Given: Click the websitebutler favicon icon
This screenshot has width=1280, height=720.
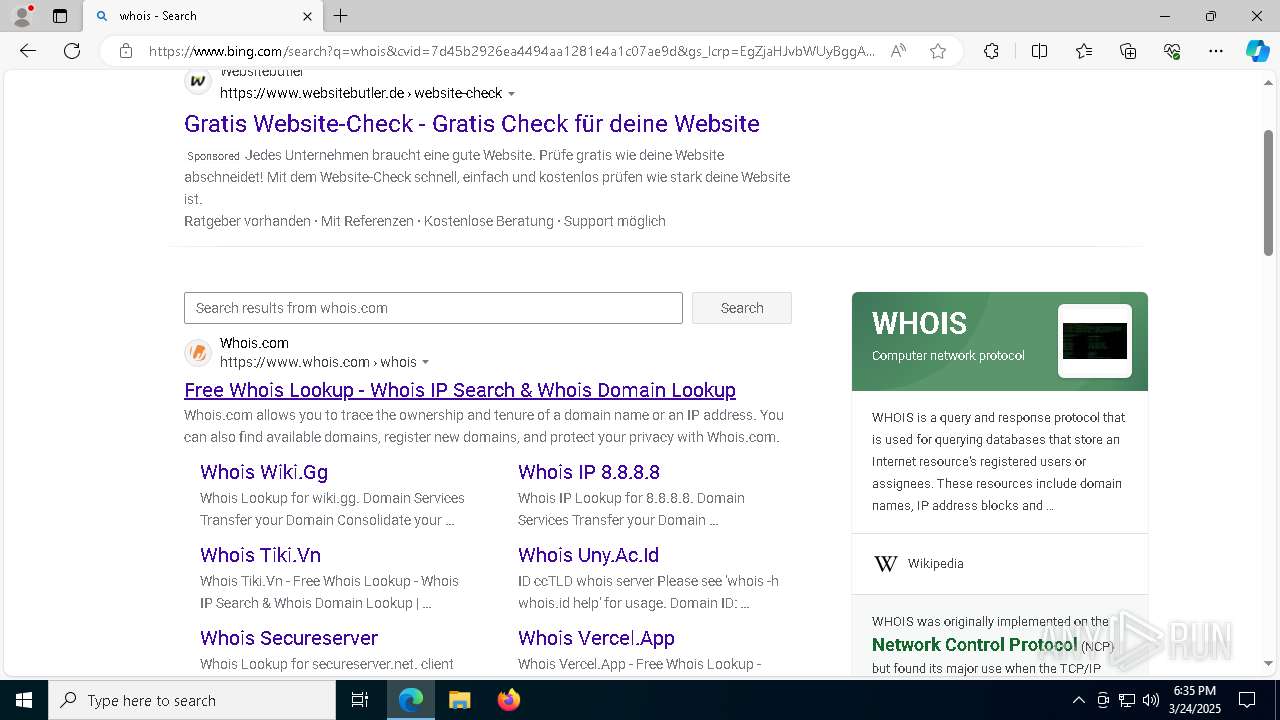Looking at the screenshot, I should [x=198, y=82].
